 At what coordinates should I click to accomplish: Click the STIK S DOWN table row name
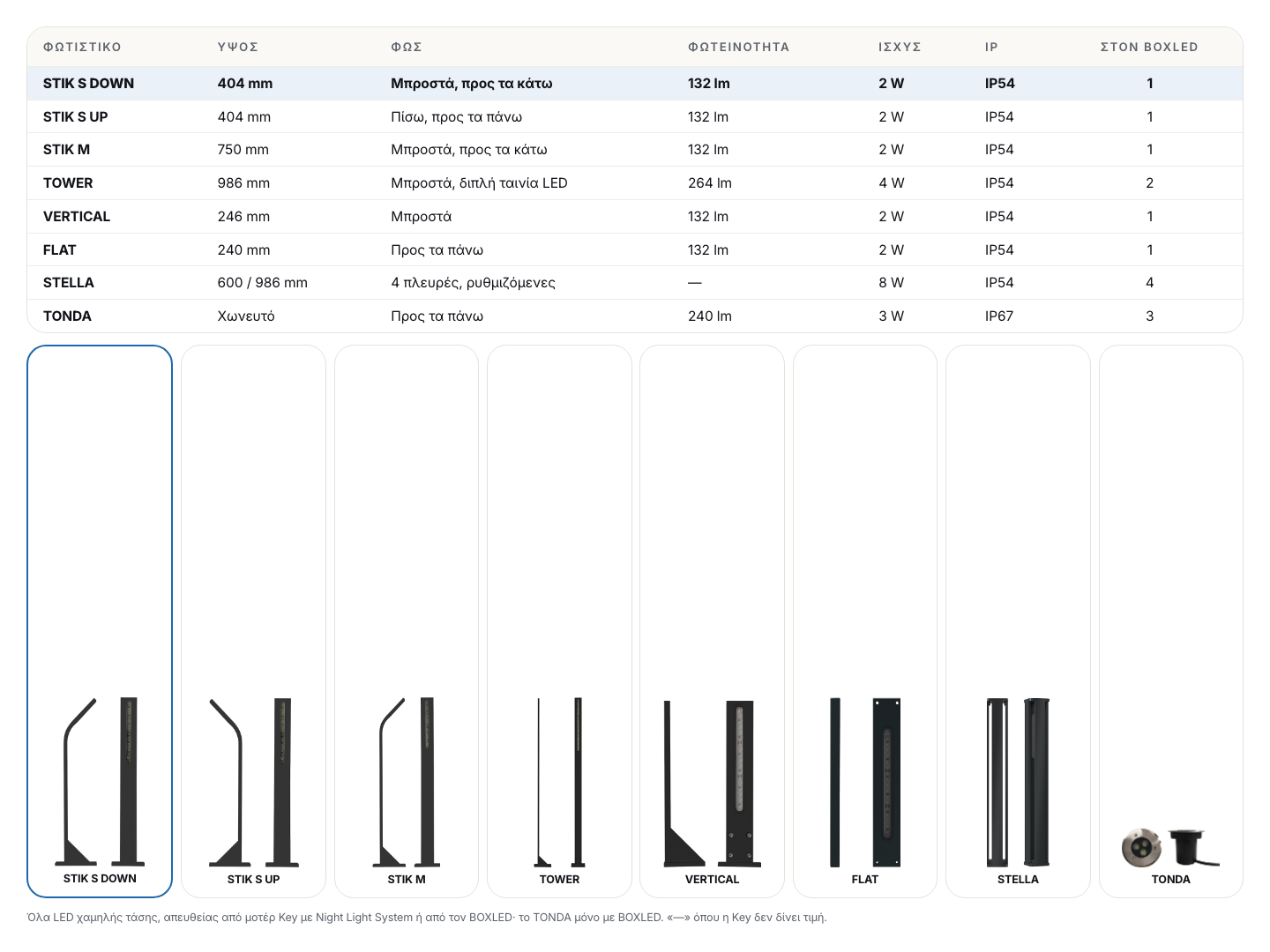pos(88,84)
